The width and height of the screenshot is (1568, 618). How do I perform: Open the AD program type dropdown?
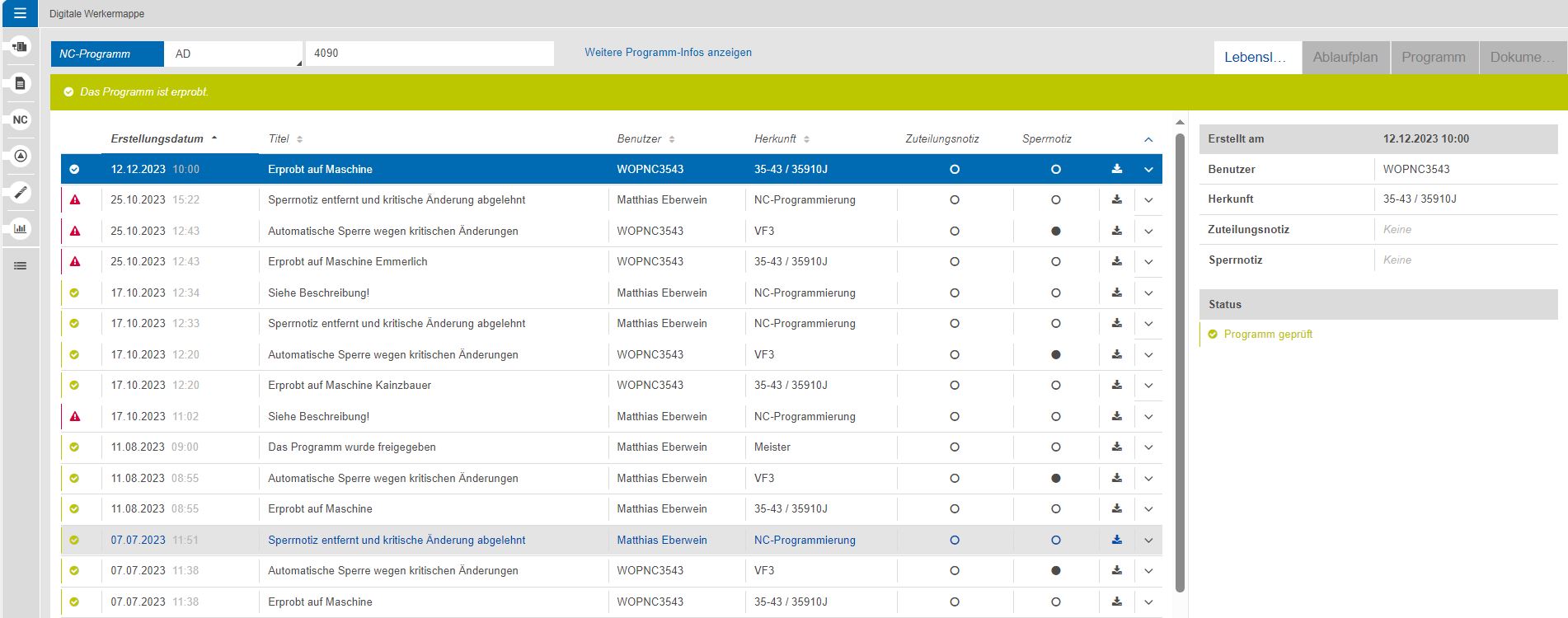click(x=233, y=54)
